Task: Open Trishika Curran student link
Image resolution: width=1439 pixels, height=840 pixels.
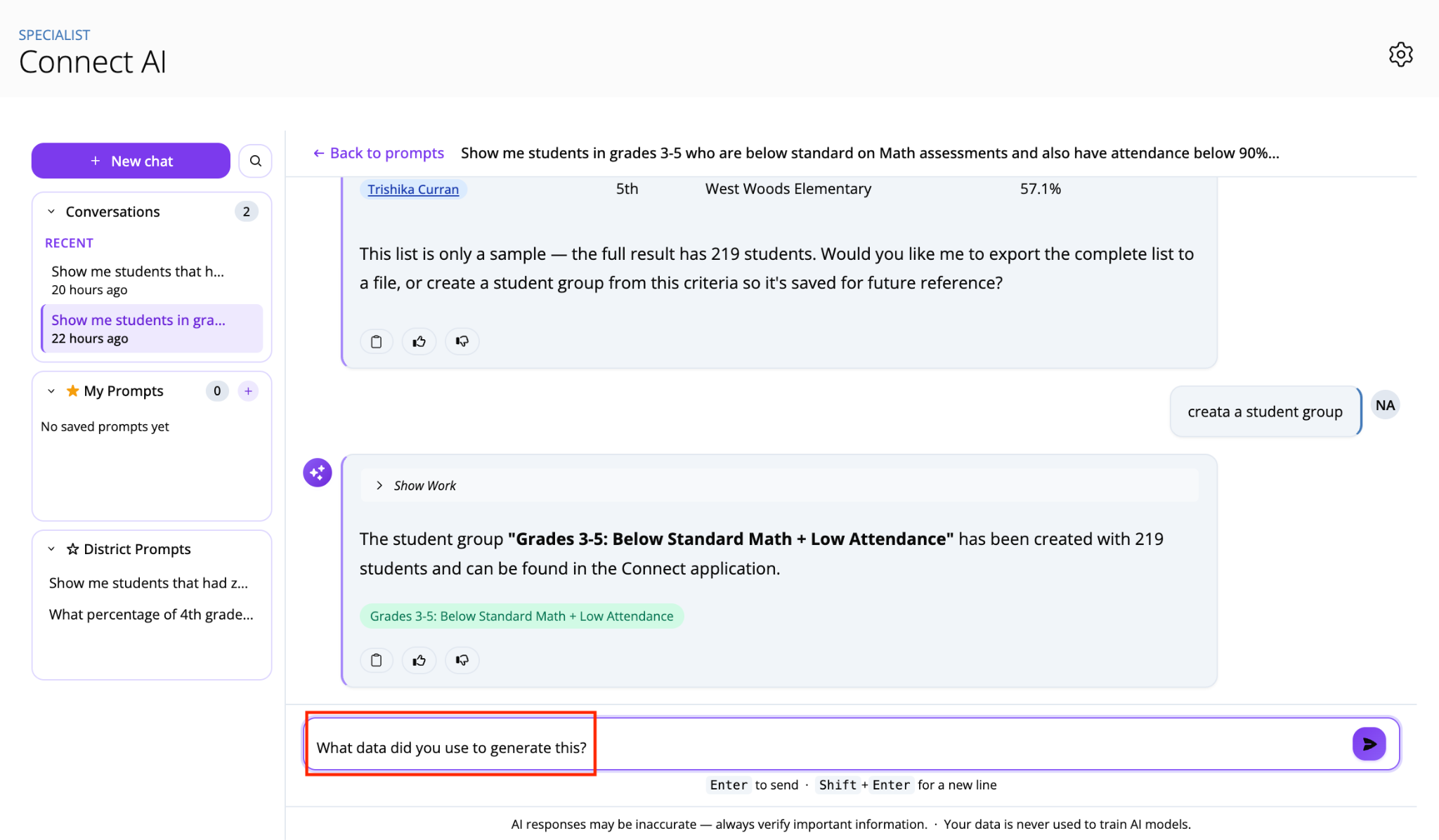Action: click(413, 189)
